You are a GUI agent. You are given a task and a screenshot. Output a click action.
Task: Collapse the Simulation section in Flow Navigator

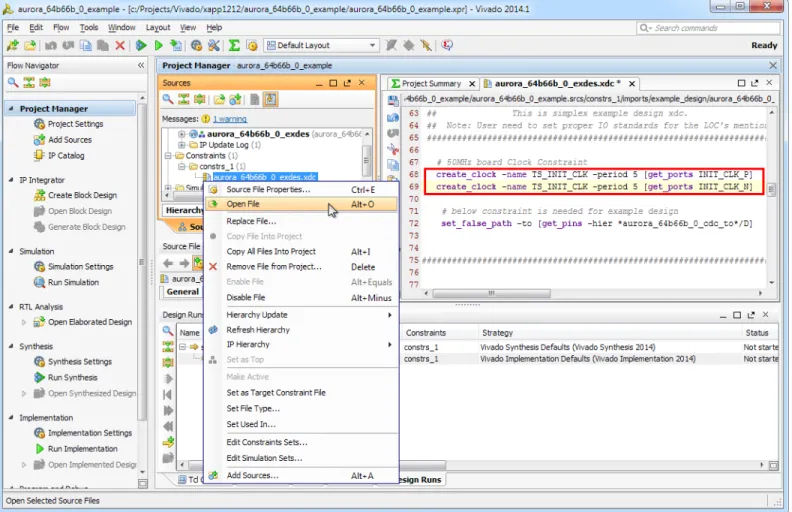coord(11,251)
